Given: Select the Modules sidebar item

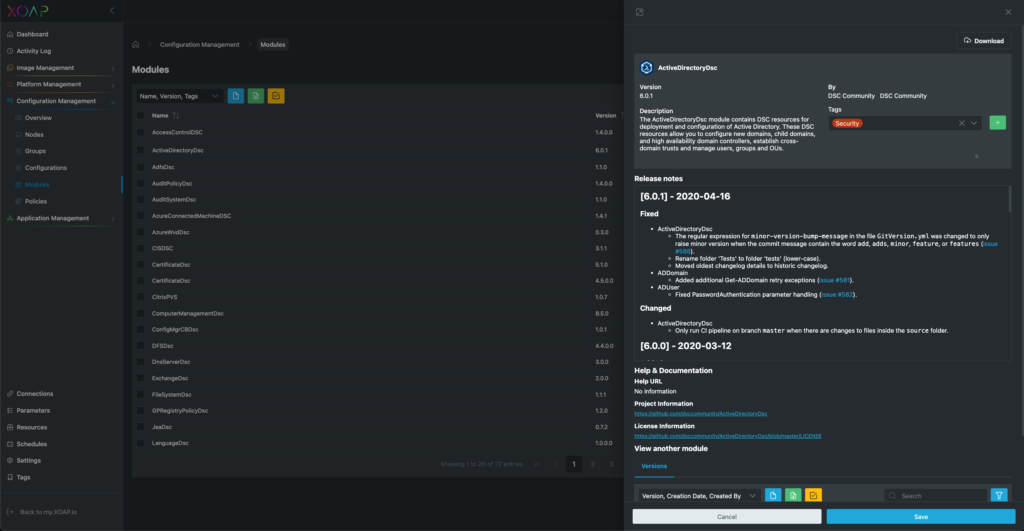Looking at the screenshot, I should click(x=37, y=185).
